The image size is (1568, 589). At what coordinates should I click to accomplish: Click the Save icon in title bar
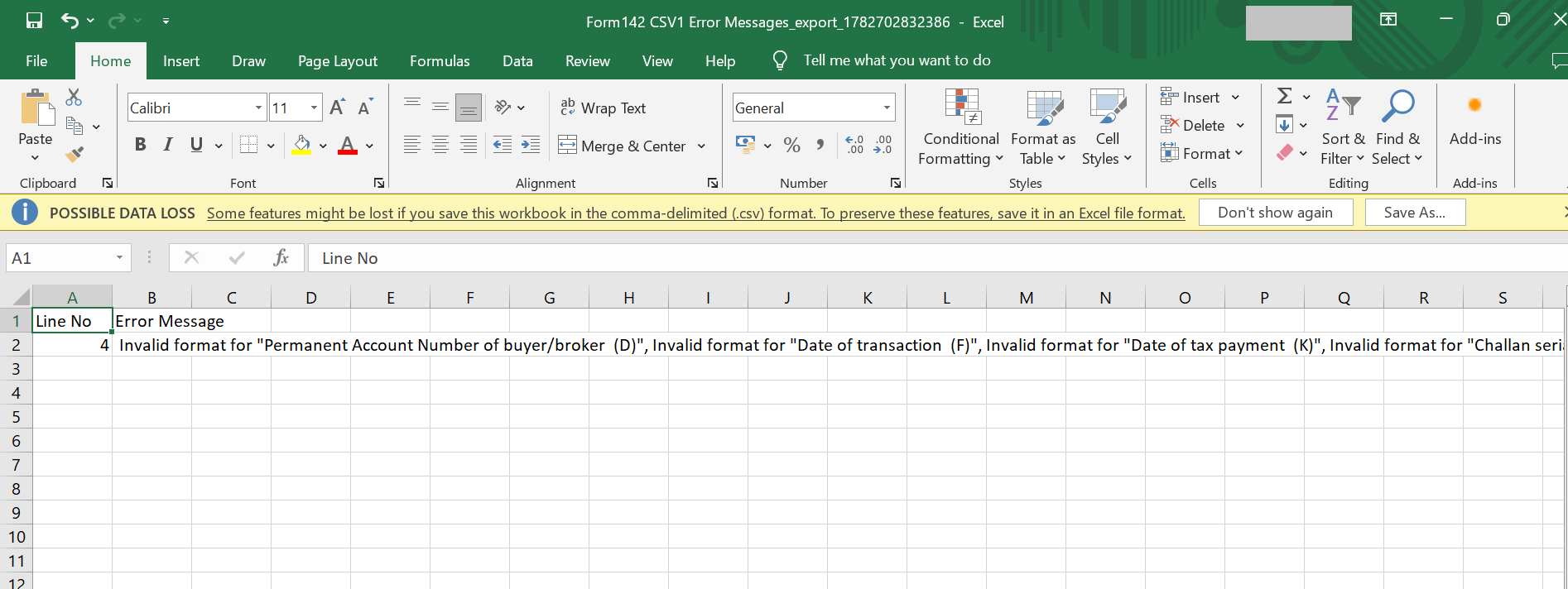pyautogui.click(x=34, y=21)
